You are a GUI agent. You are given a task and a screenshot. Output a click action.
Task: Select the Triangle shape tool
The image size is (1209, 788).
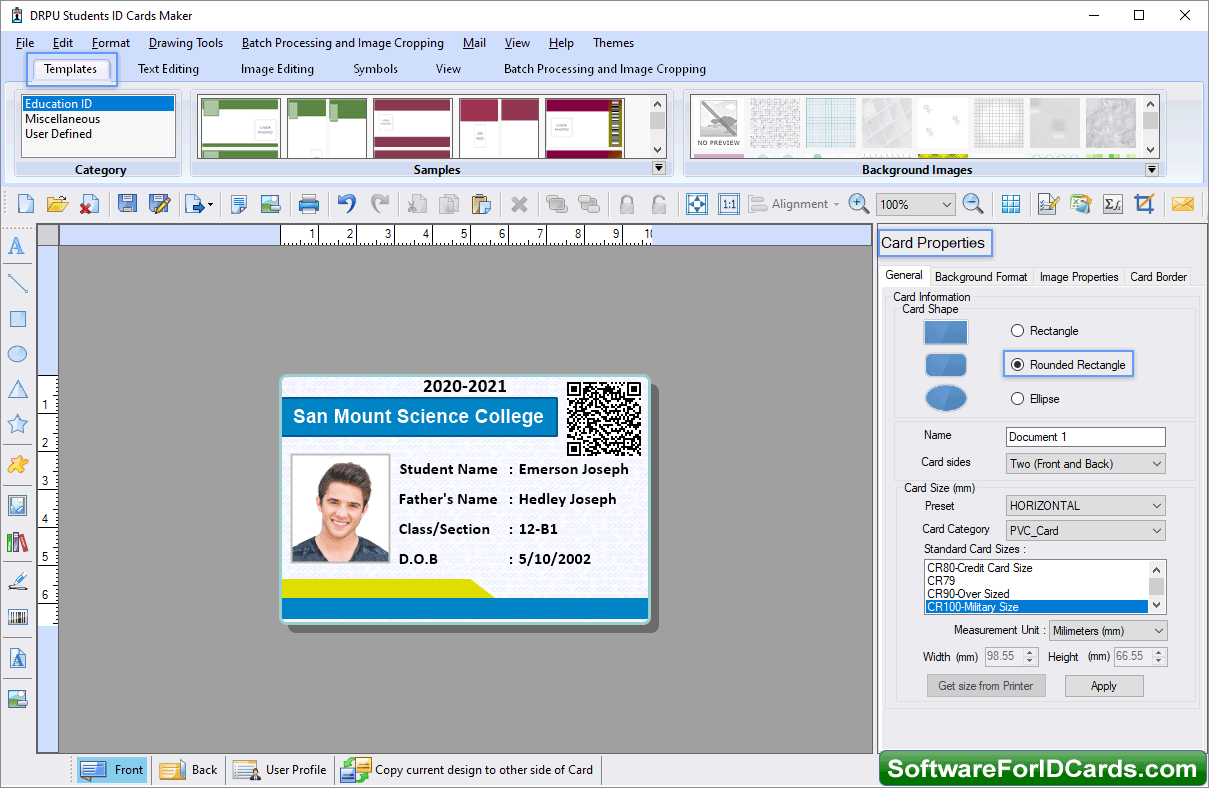click(x=17, y=389)
